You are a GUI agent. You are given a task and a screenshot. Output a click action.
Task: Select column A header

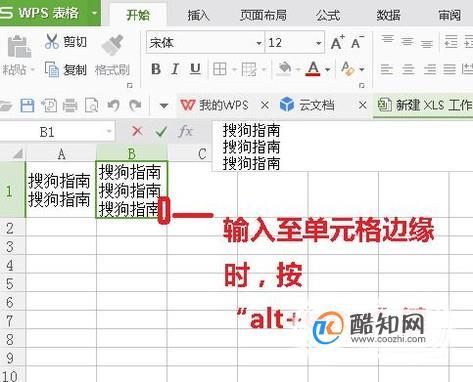pos(61,154)
